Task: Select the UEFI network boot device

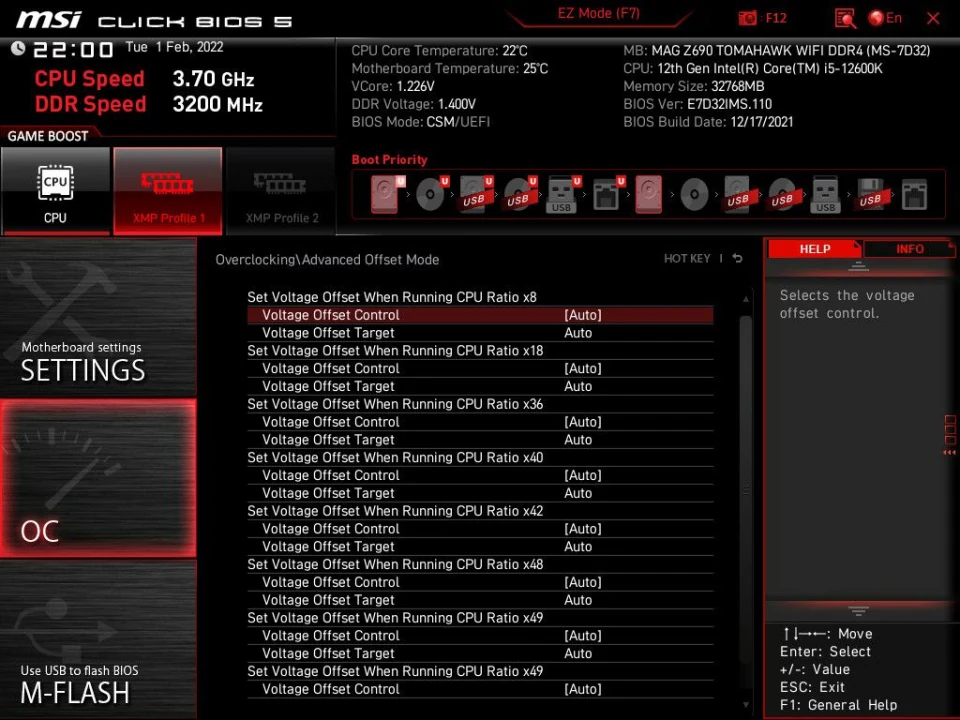Action: (x=608, y=195)
